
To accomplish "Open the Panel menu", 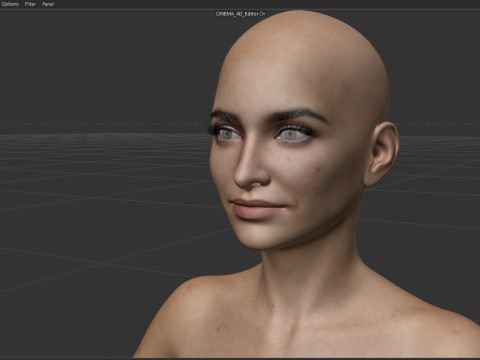I will point(48,4).
